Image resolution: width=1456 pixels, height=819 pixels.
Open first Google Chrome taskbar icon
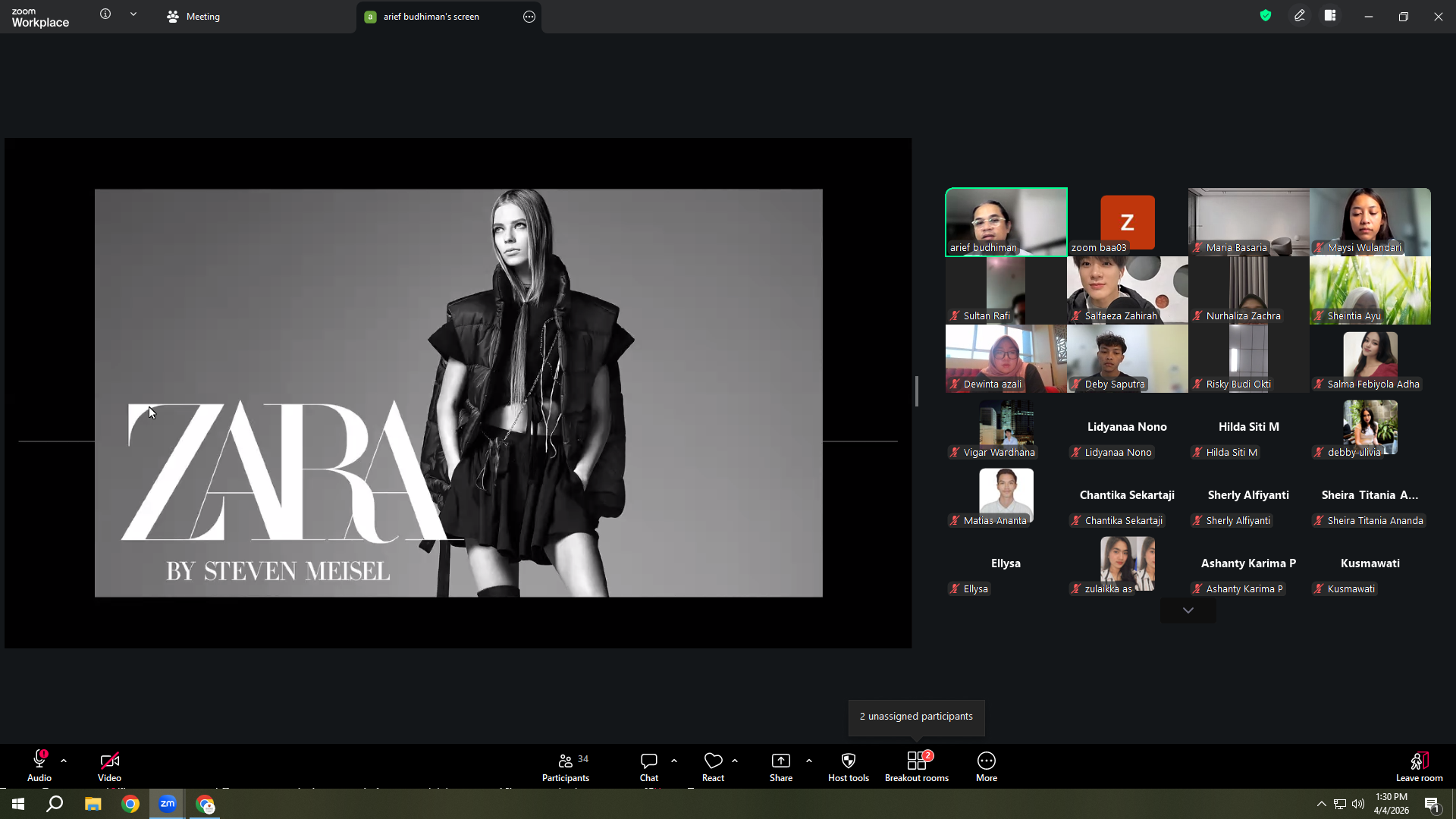coord(130,804)
